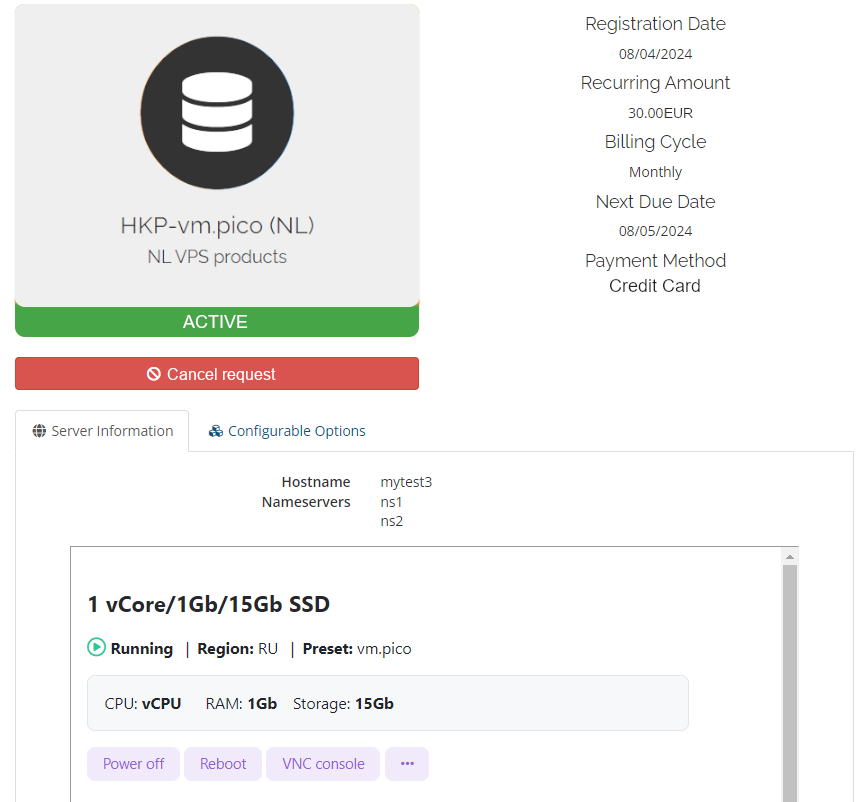Open the three-dots more actions menu

coord(407,764)
